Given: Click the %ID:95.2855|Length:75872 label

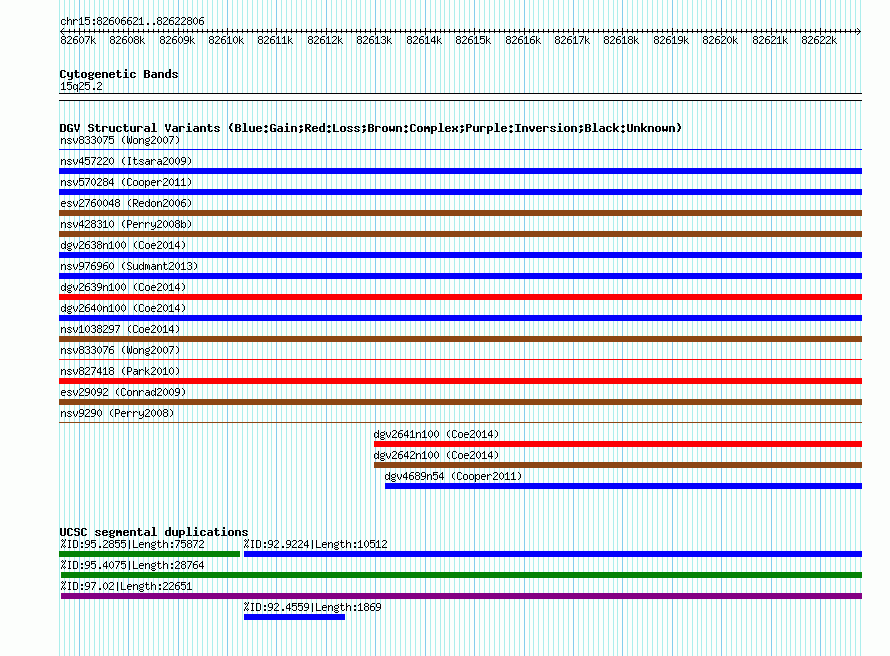Looking at the screenshot, I should (132, 544).
